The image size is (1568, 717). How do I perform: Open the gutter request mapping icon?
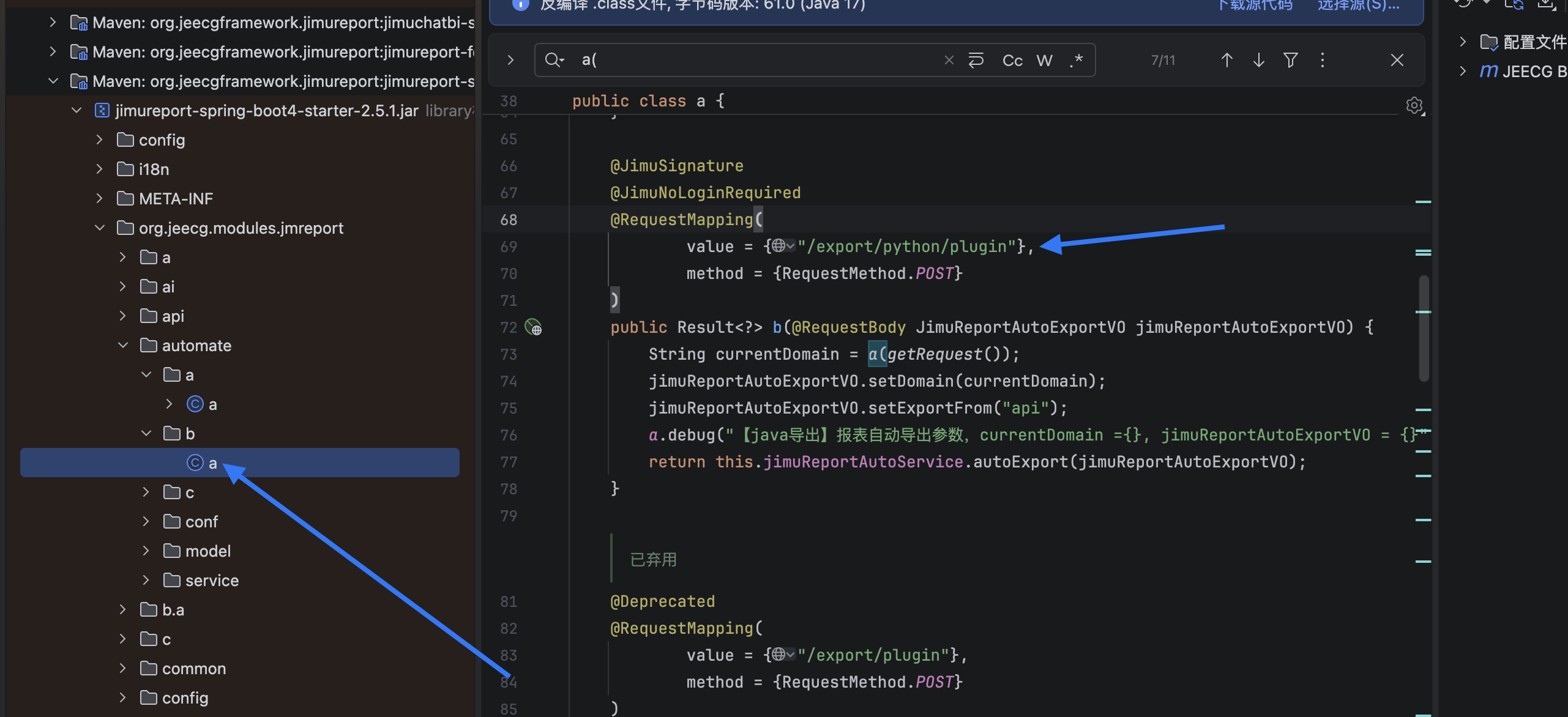(534, 327)
